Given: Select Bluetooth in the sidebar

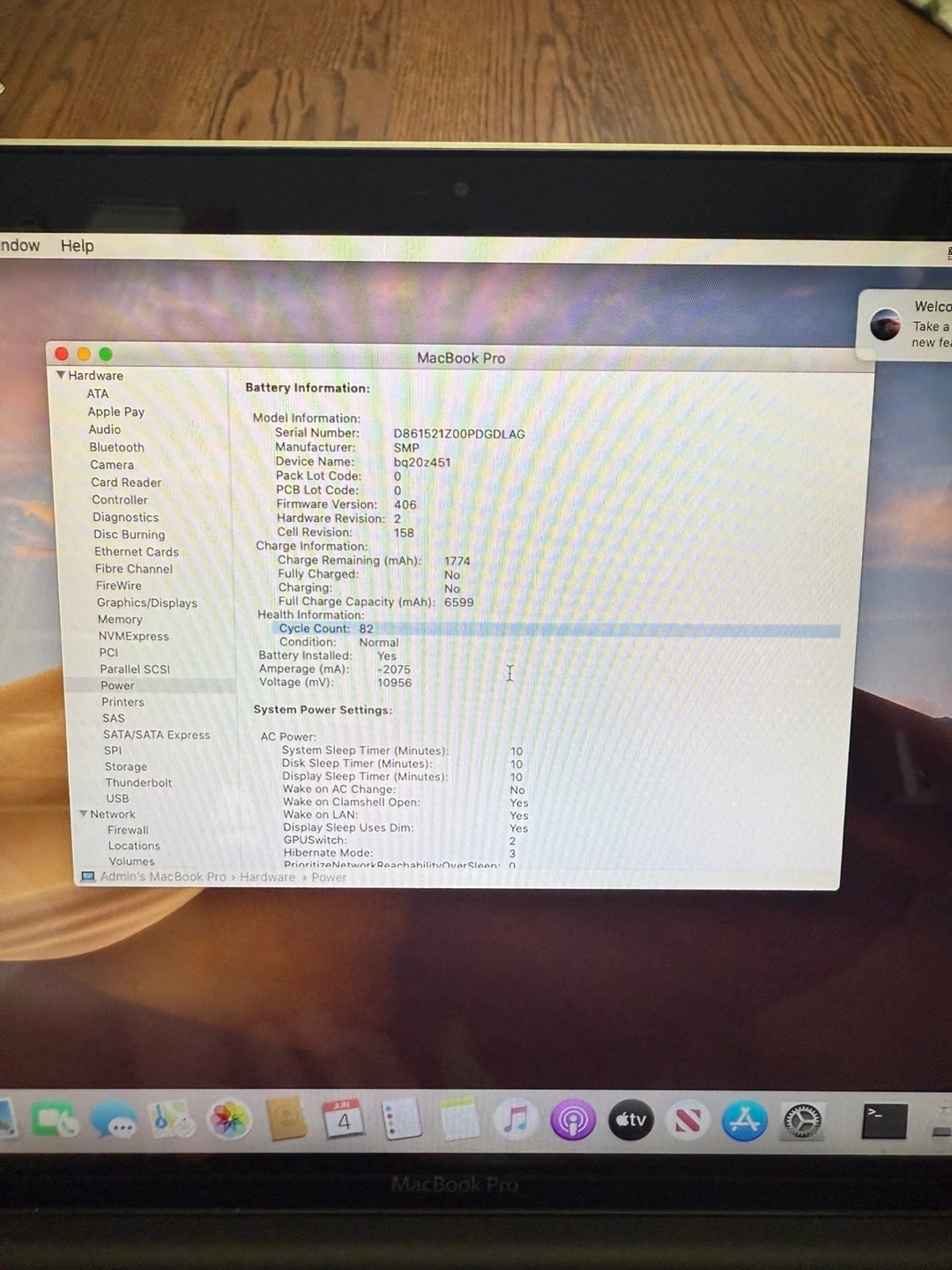Looking at the screenshot, I should (116, 447).
